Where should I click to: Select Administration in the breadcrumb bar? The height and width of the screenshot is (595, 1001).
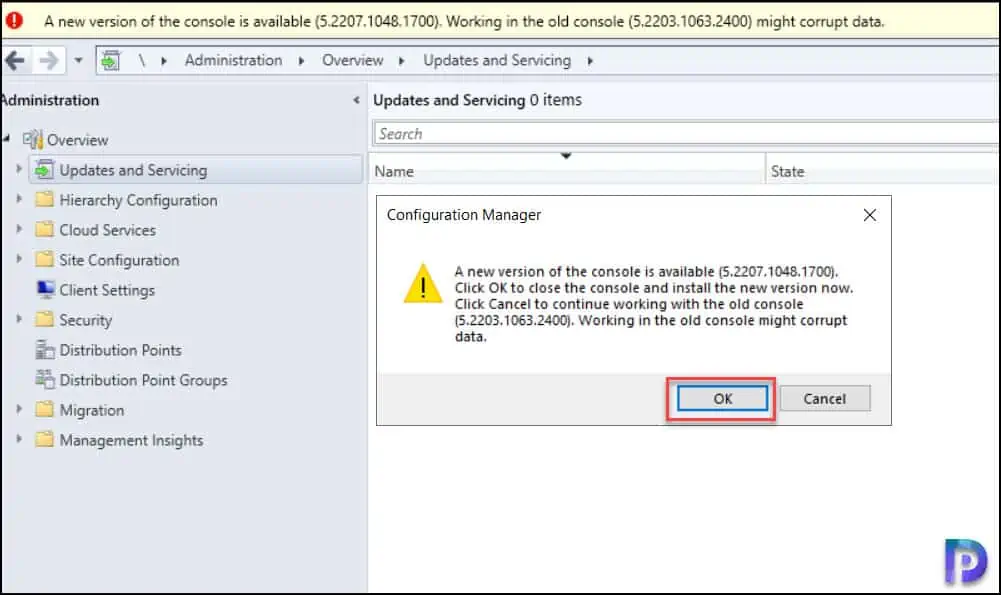[233, 60]
